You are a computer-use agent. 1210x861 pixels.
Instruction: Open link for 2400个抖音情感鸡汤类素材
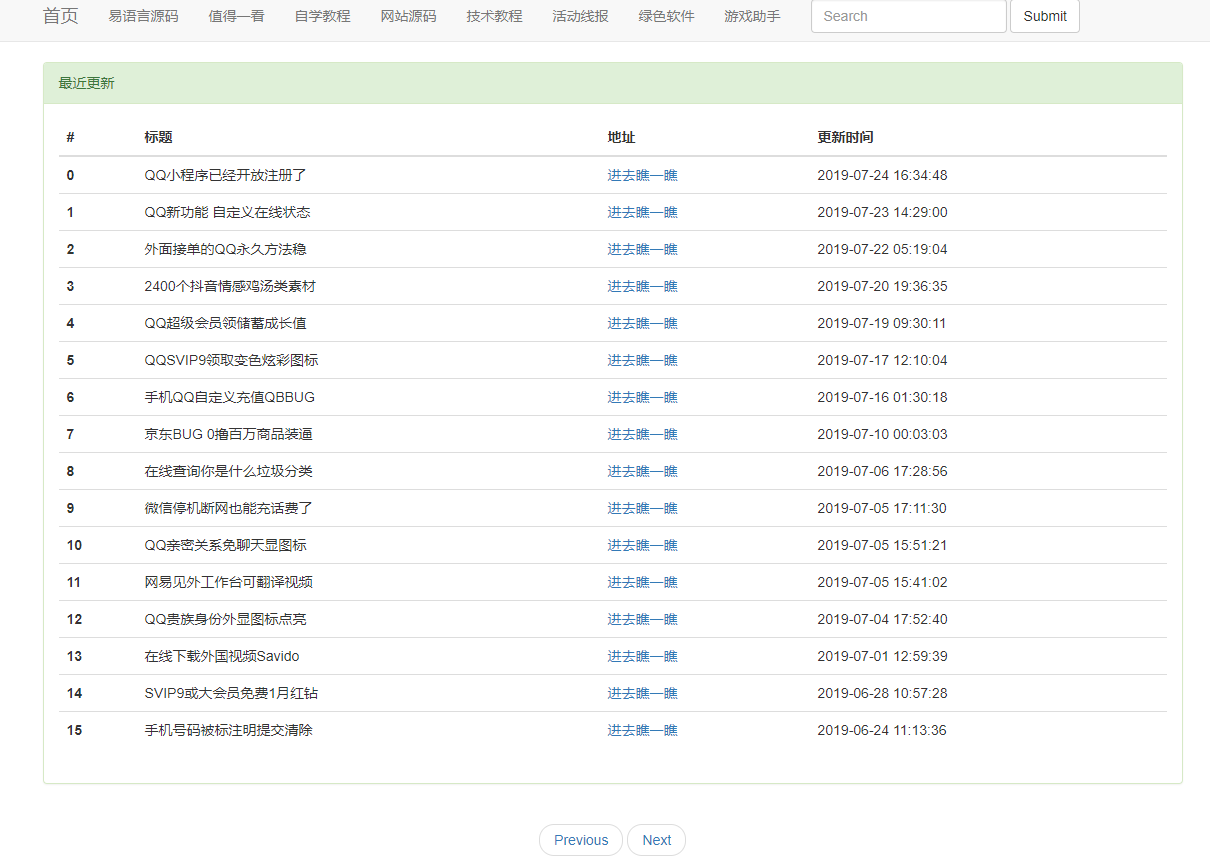click(642, 286)
